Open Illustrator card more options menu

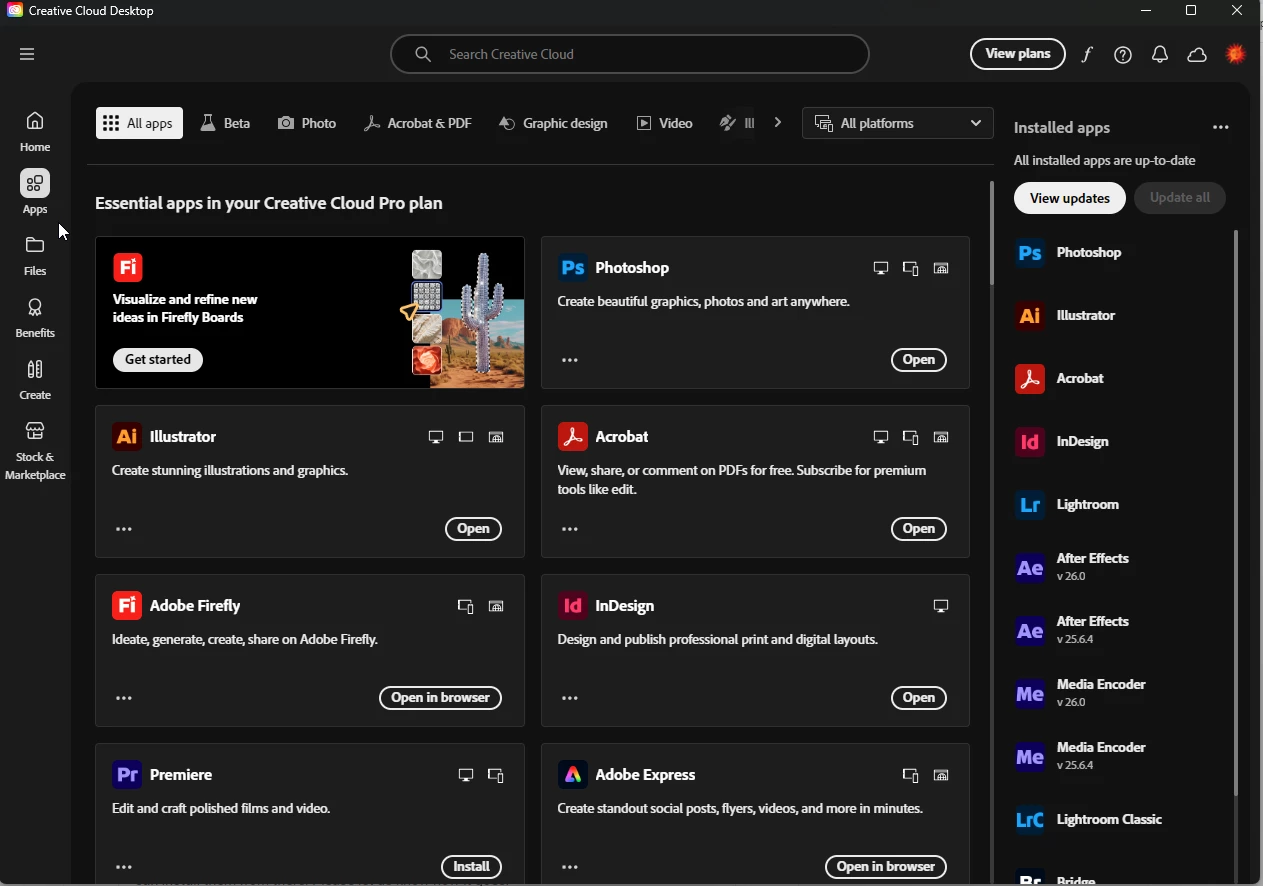coord(124,529)
